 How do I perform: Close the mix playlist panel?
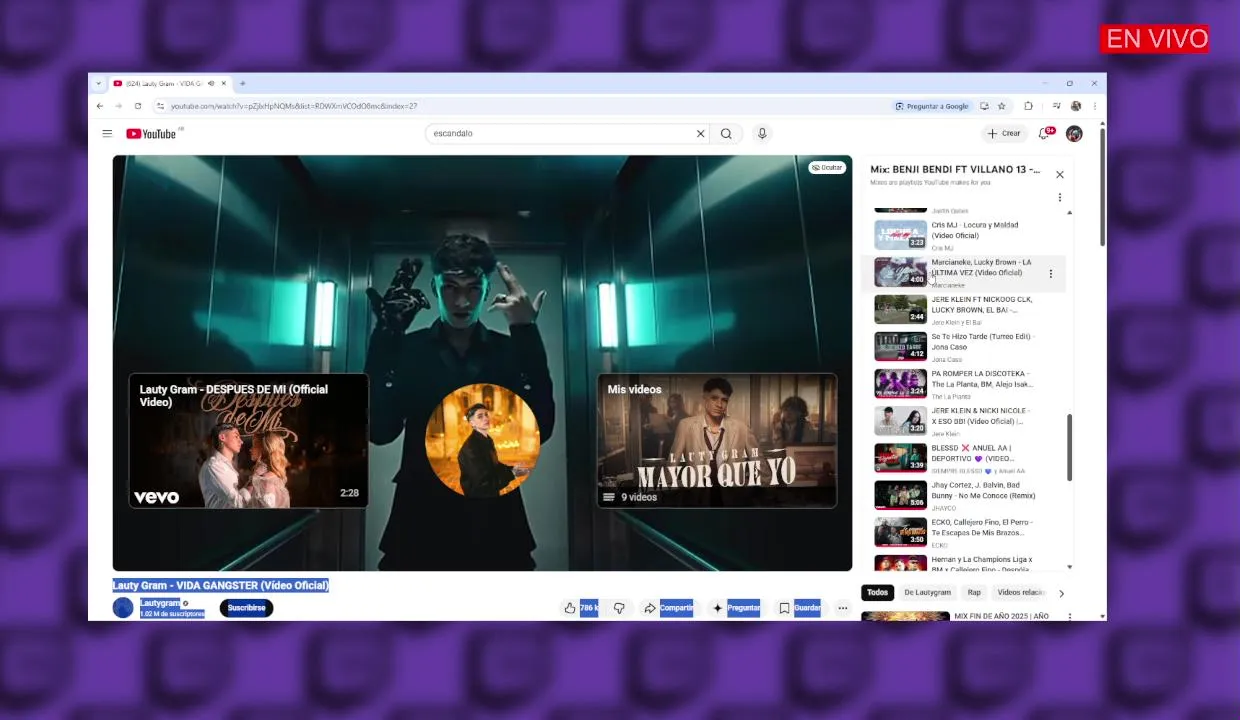pos(1060,175)
